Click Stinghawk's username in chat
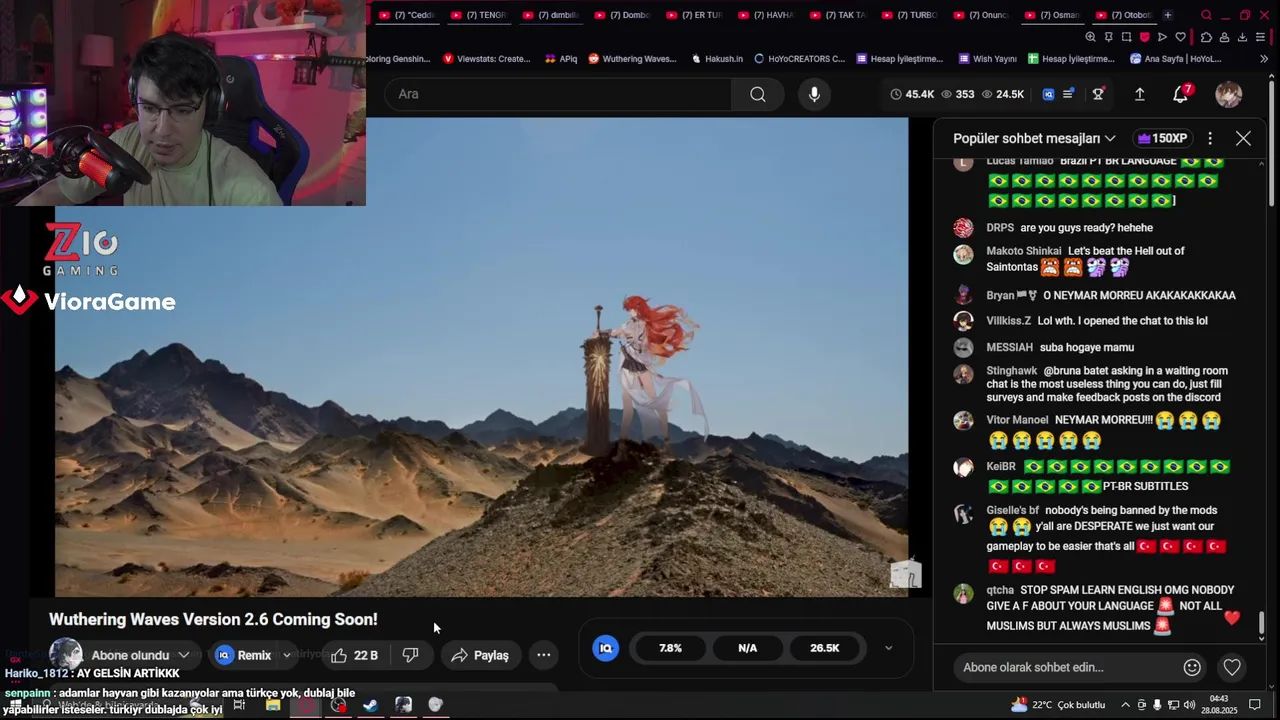This screenshot has width=1280, height=720. (1011, 371)
